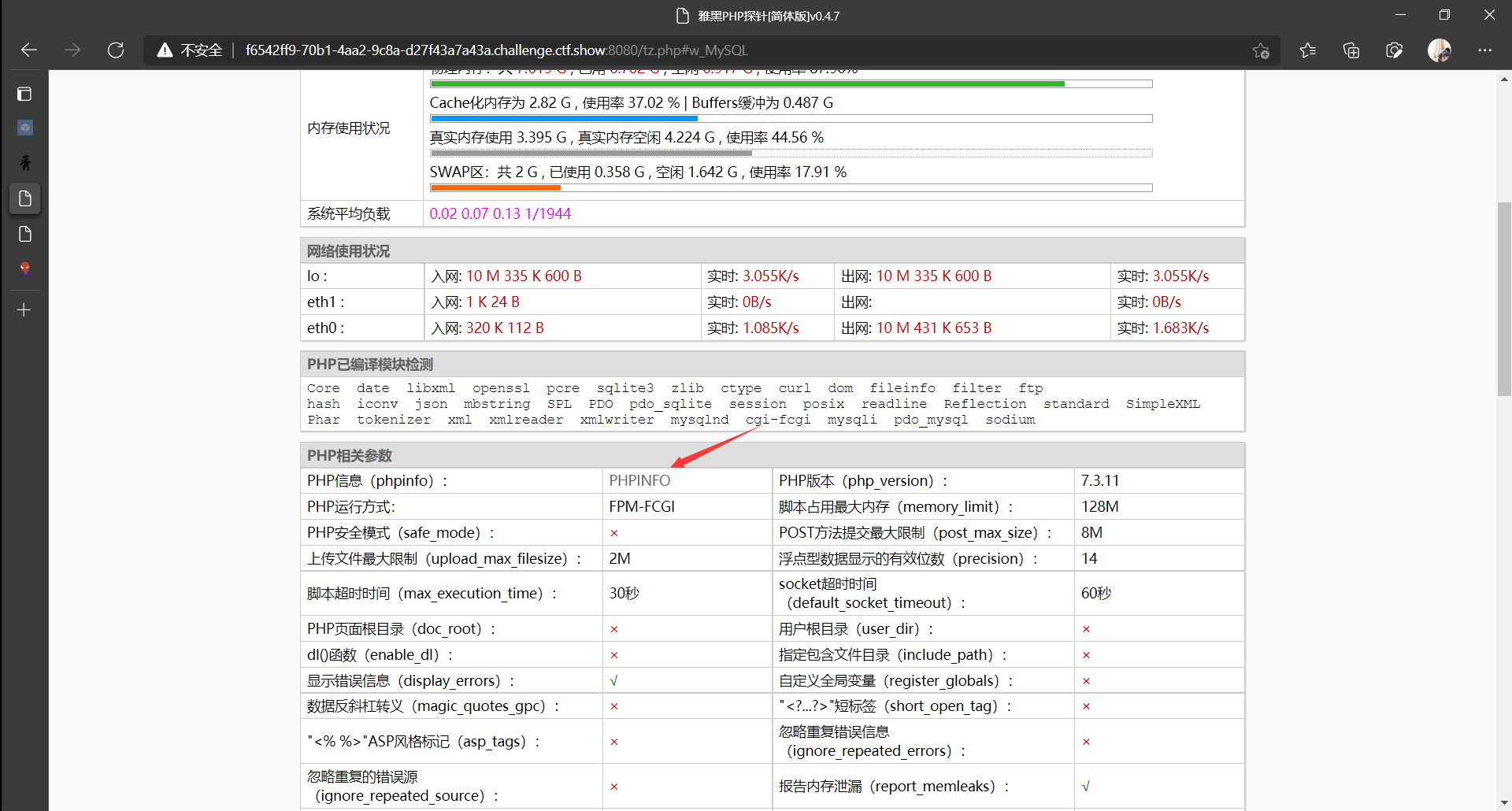Click the lo realtime inbound 3.055K/s
Screen dimensions: 1512x811
771,276
